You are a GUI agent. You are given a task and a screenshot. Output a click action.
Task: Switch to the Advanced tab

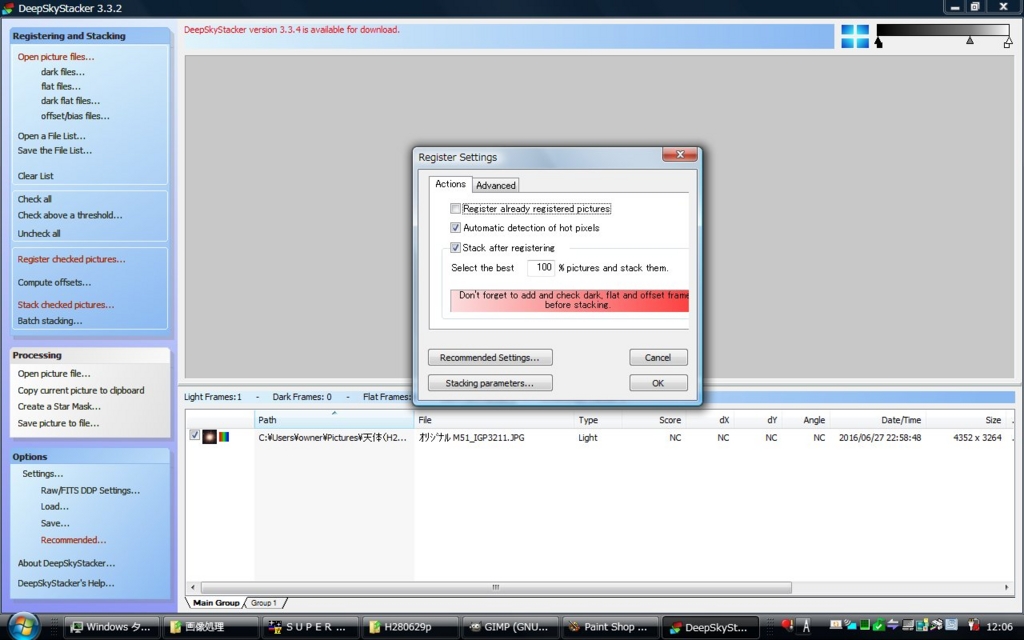pyautogui.click(x=496, y=185)
